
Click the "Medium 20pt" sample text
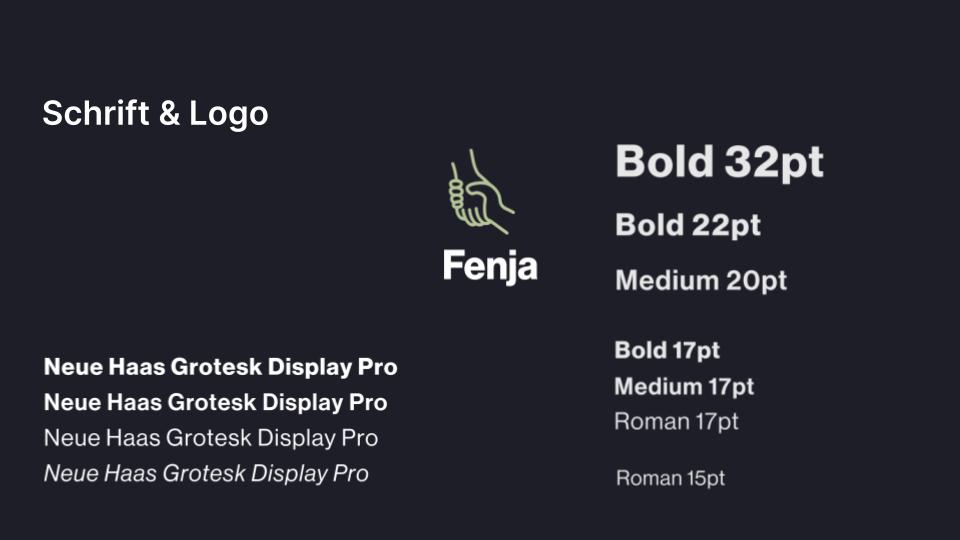click(x=701, y=281)
